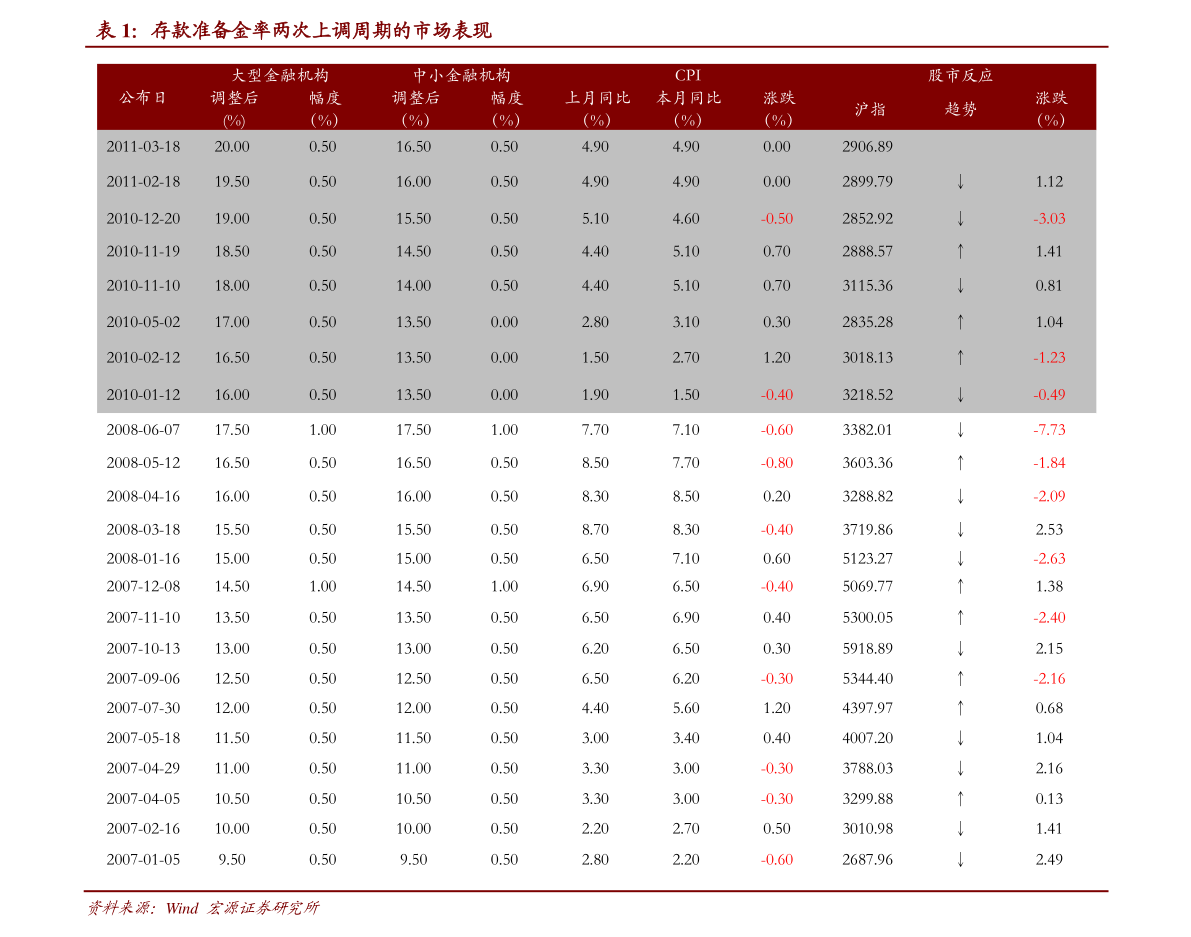The image size is (1191, 937).
Task: Select the date 2007-04-29
Action: click(144, 768)
